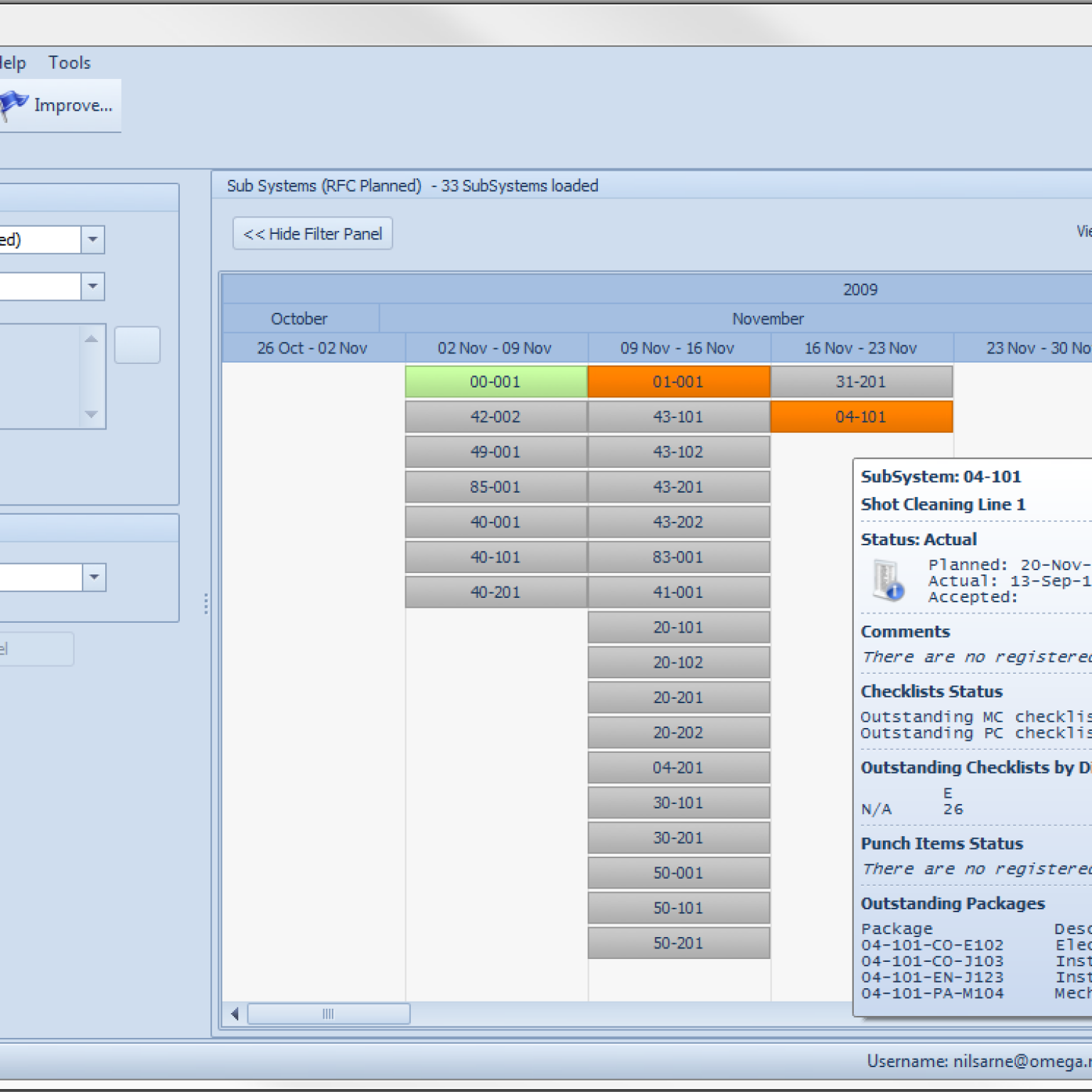Image resolution: width=1092 pixels, height=1092 pixels.
Task: Click the list box scroll down arrow
Action: pyautogui.click(x=91, y=414)
